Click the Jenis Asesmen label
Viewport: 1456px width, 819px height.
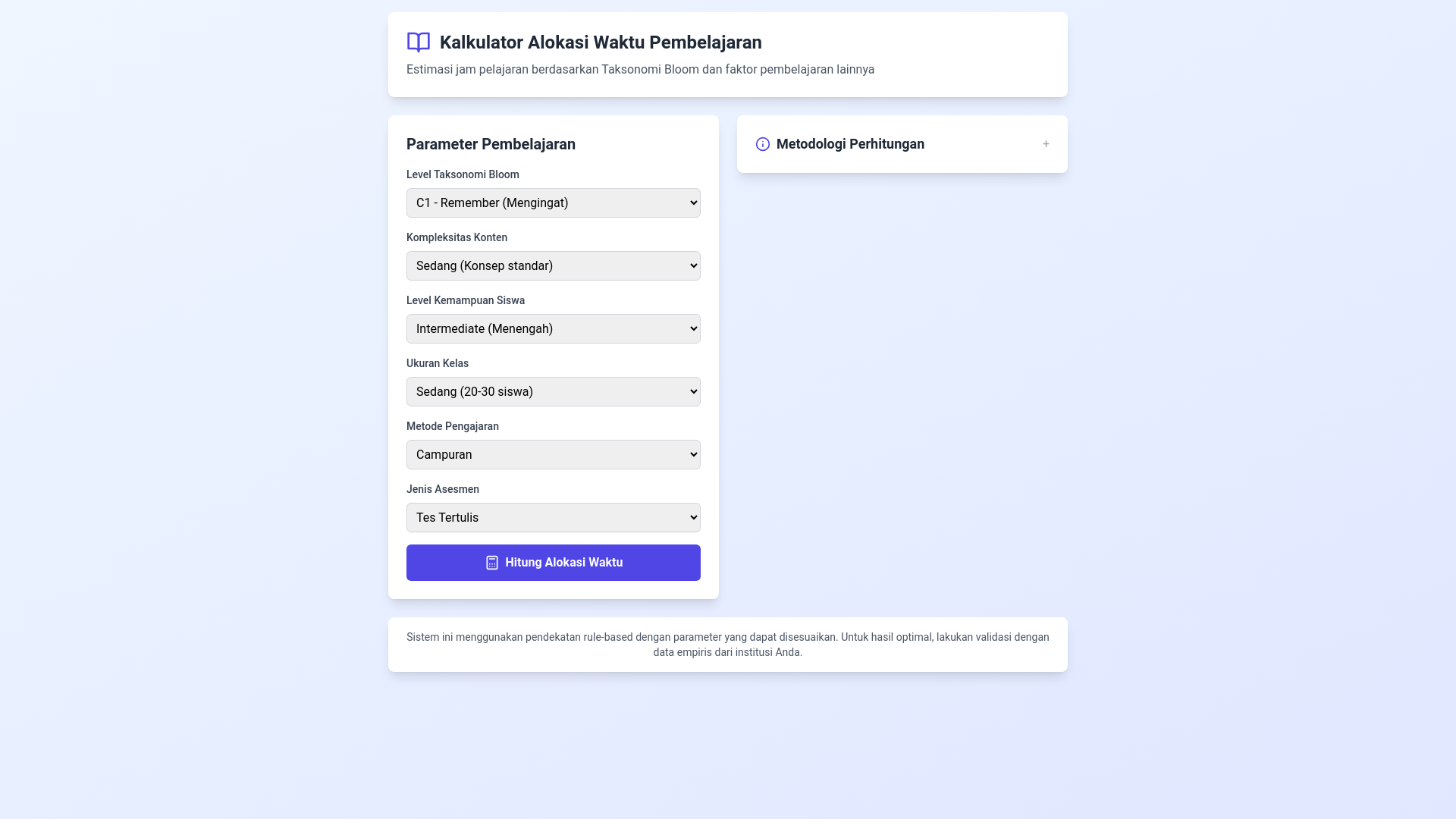pyautogui.click(x=442, y=489)
